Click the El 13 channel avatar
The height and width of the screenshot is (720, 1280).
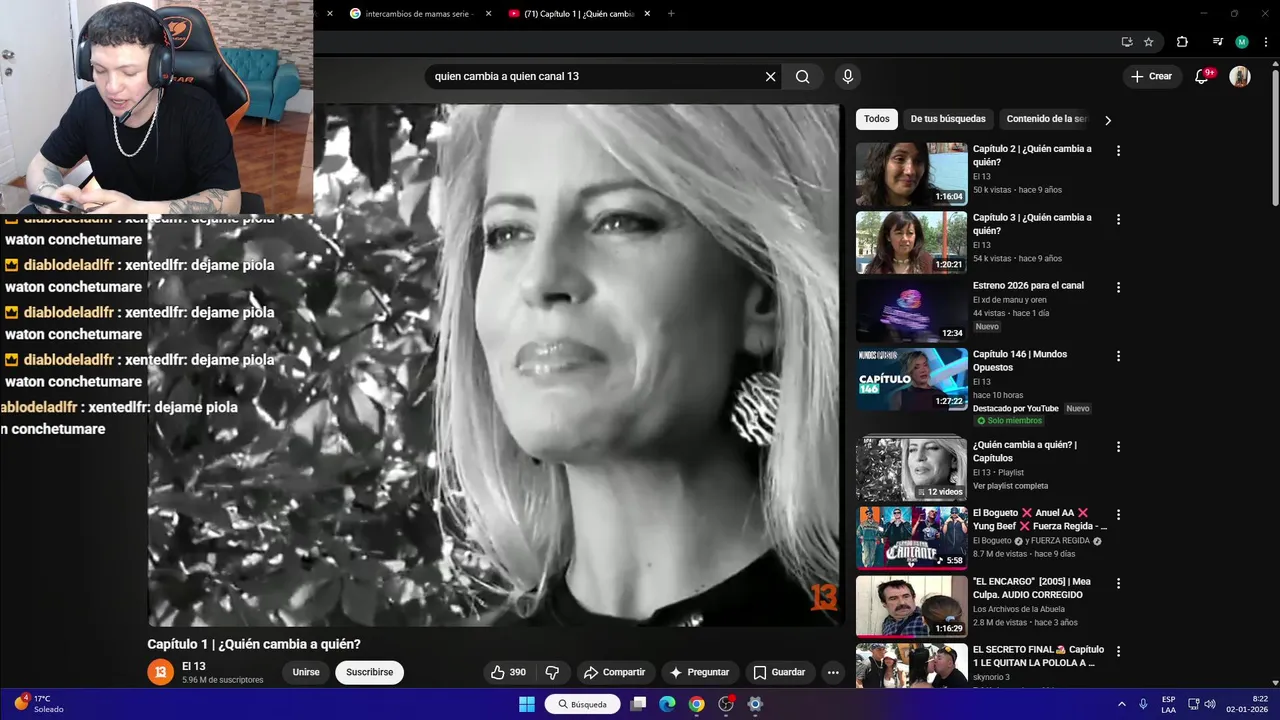click(x=160, y=672)
